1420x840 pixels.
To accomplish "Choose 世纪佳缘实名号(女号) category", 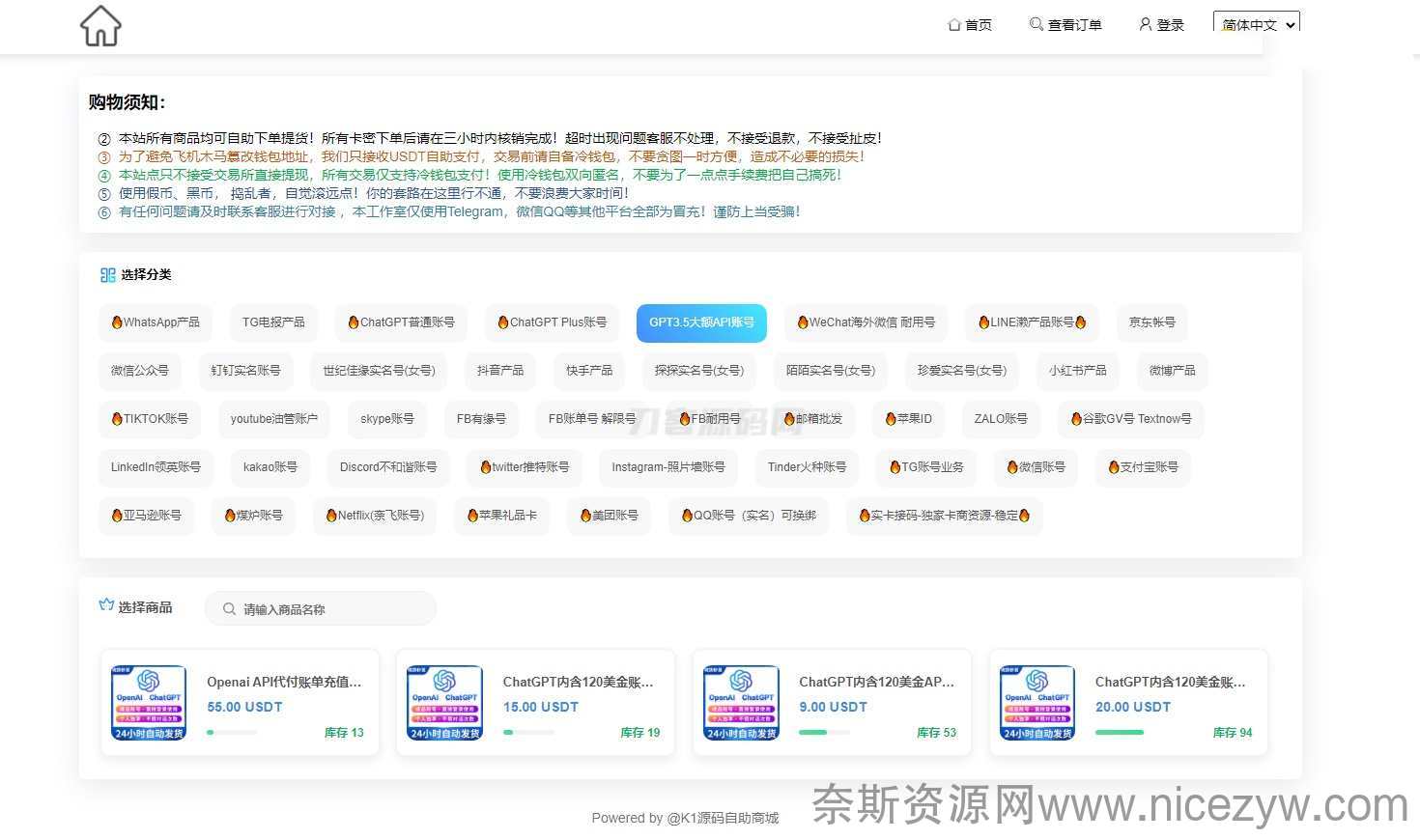I will coord(379,371).
